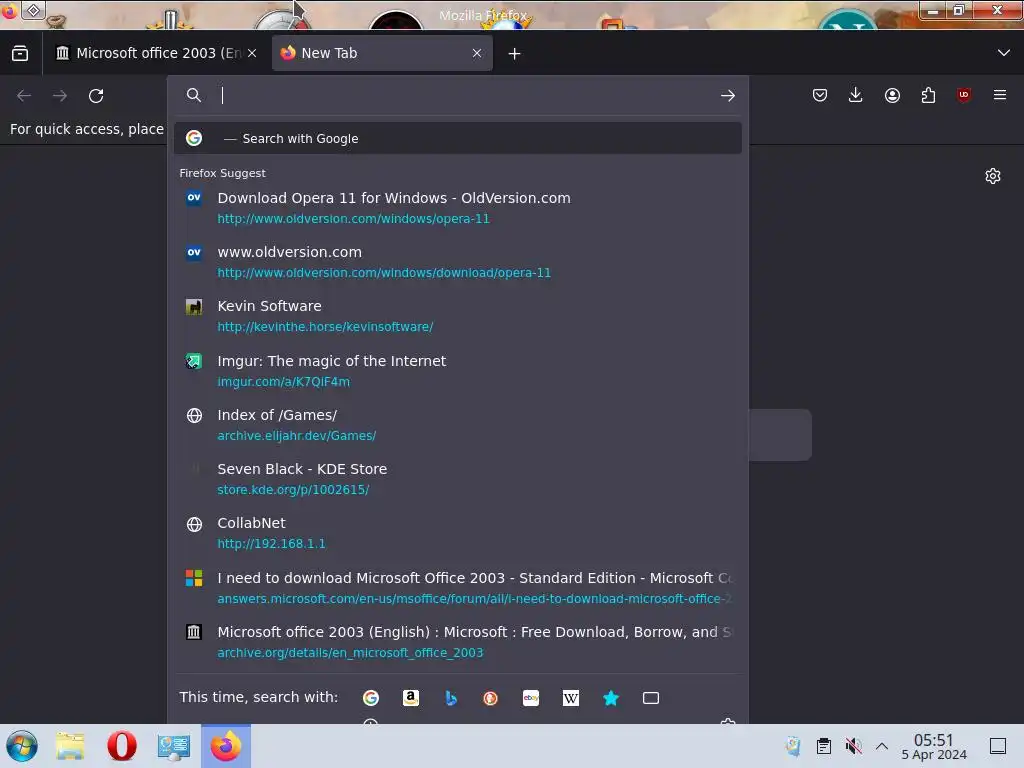The width and height of the screenshot is (1024, 768).
Task: Search open tabs via tab icon
Action: (650, 698)
